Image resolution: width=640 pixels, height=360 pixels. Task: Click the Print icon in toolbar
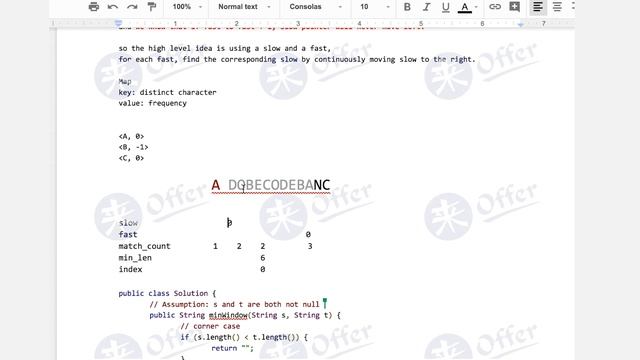tap(93, 7)
